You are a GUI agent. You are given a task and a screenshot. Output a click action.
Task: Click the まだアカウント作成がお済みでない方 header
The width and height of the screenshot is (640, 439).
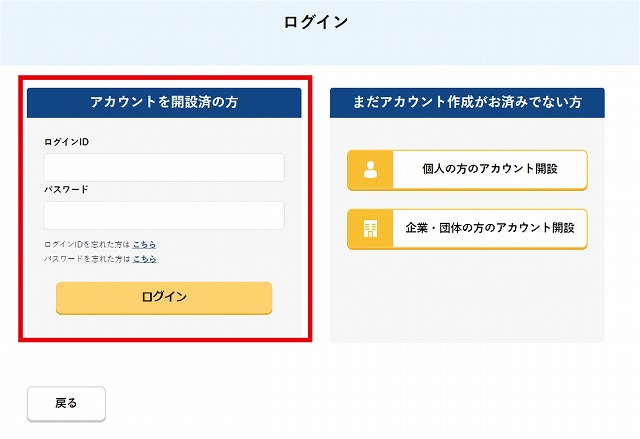467,103
